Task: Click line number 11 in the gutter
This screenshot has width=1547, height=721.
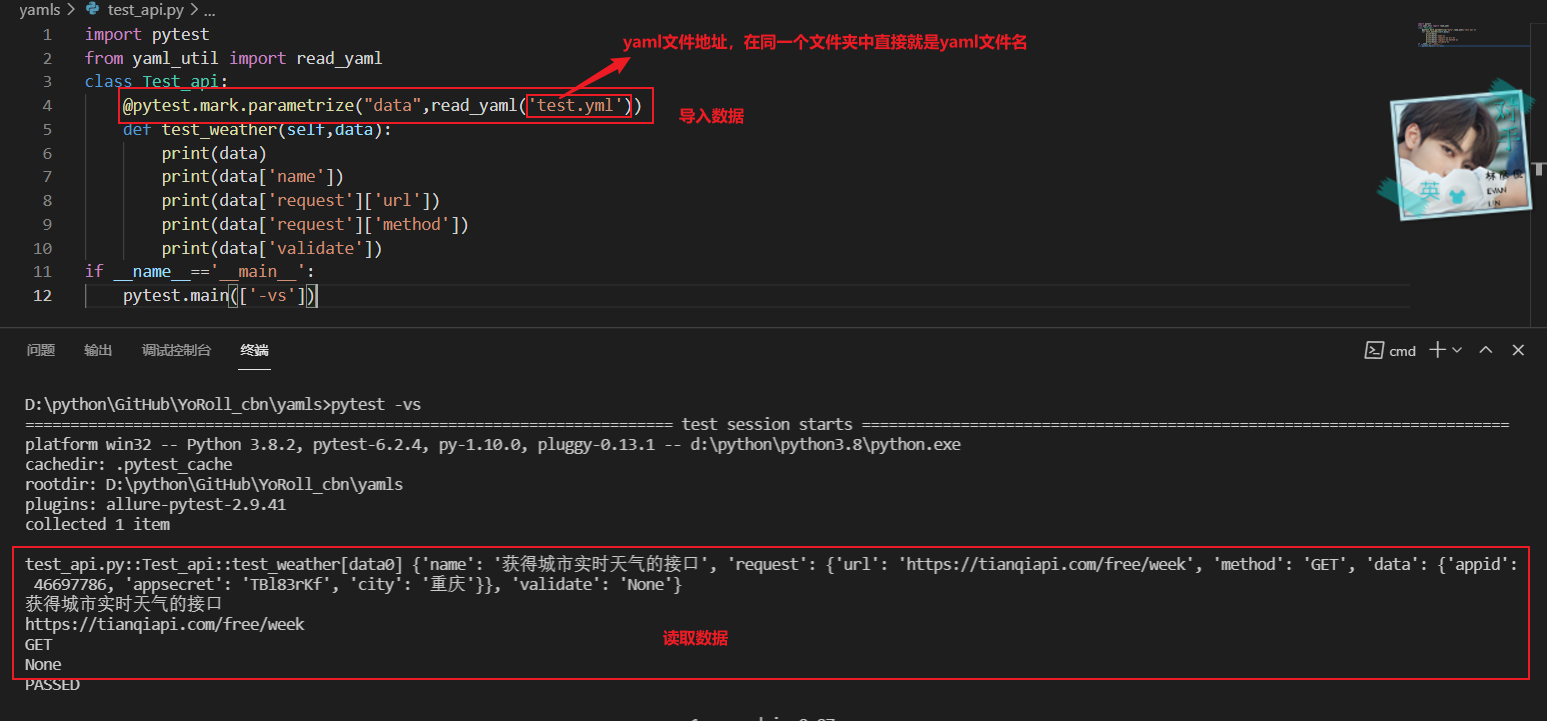Action: coord(43,272)
